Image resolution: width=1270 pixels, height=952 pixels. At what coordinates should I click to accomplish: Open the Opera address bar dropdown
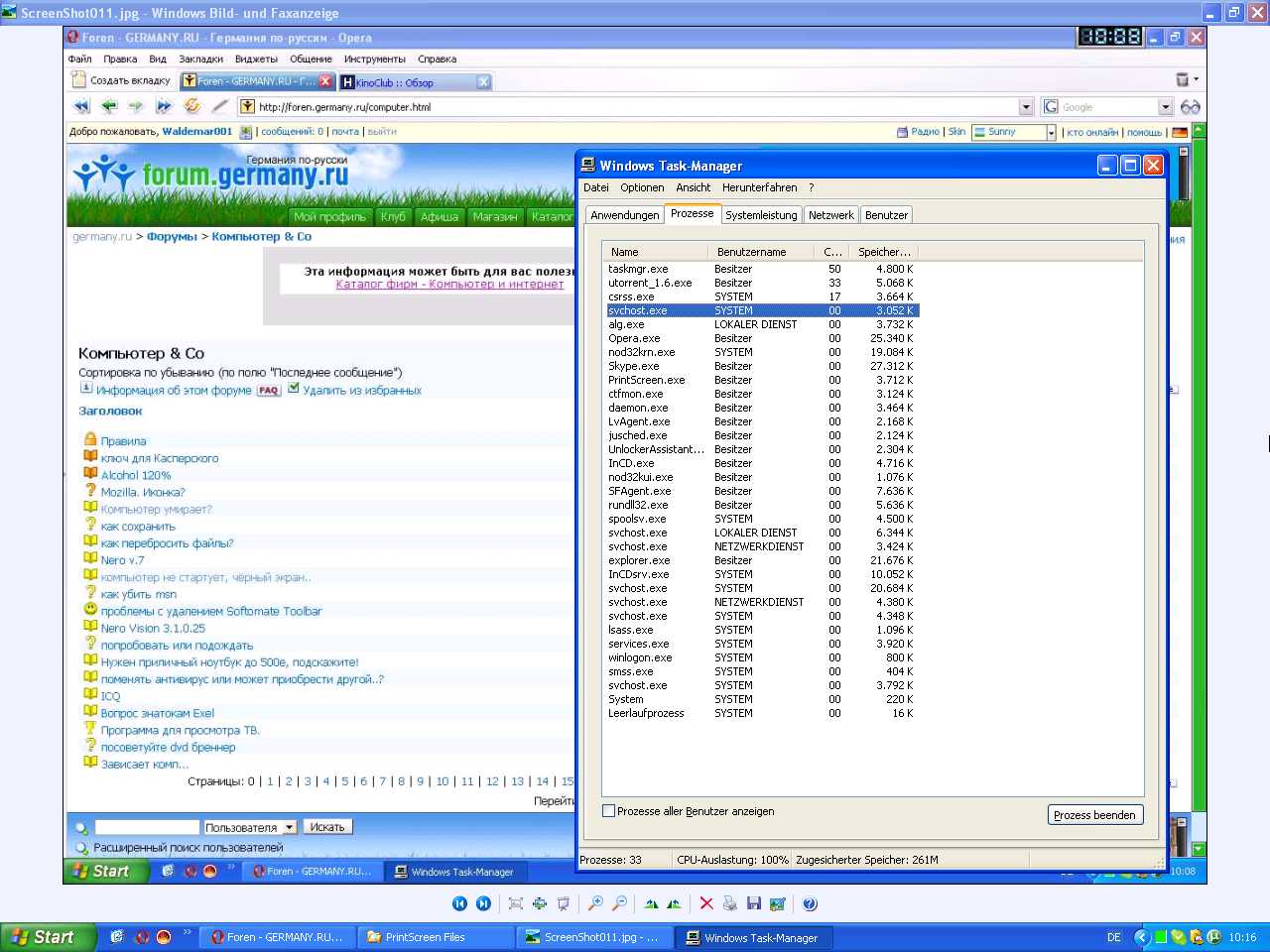(x=1026, y=106)
